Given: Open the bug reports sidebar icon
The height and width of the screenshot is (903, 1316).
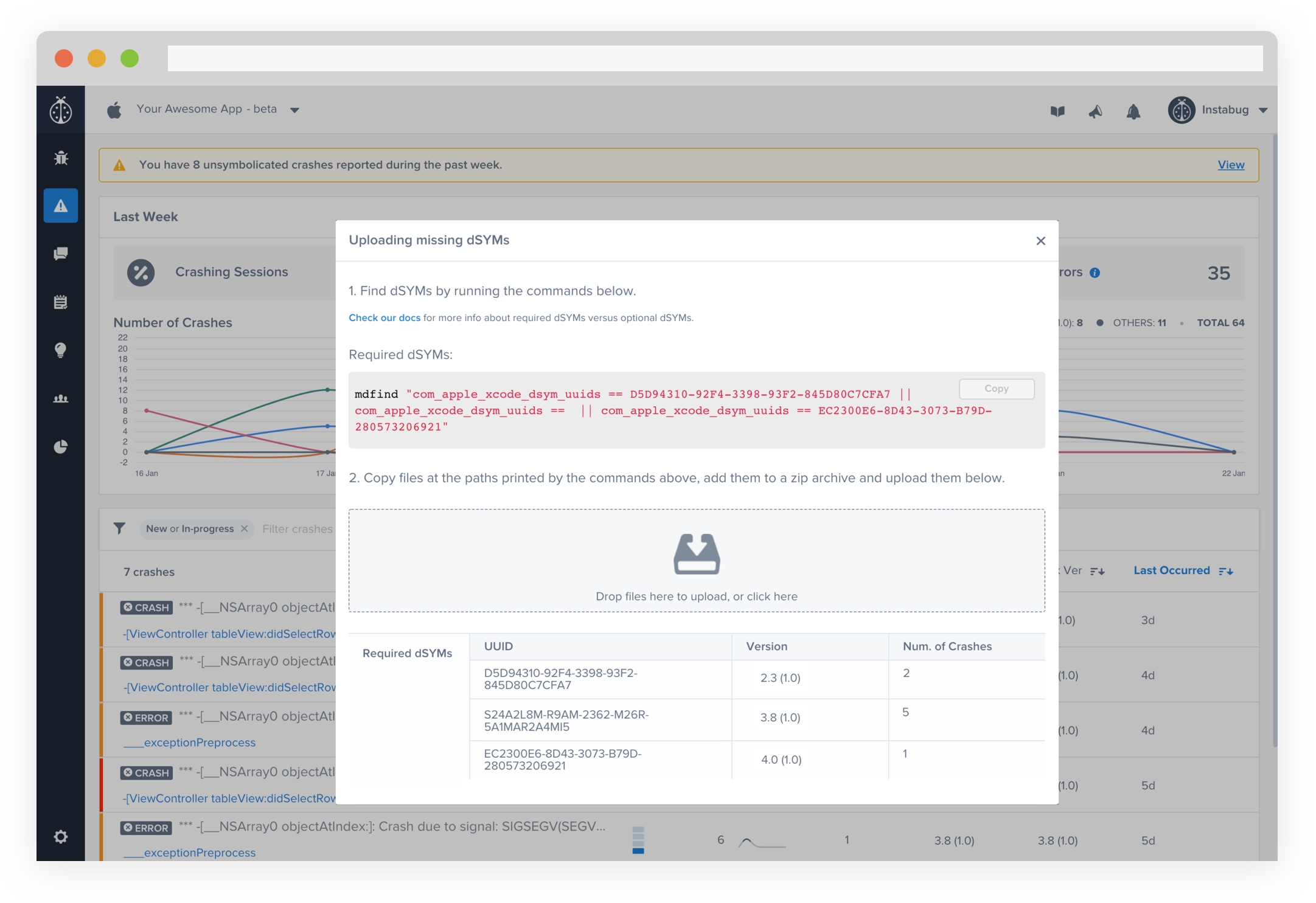Looking at the screenshot, I should 61,158.
